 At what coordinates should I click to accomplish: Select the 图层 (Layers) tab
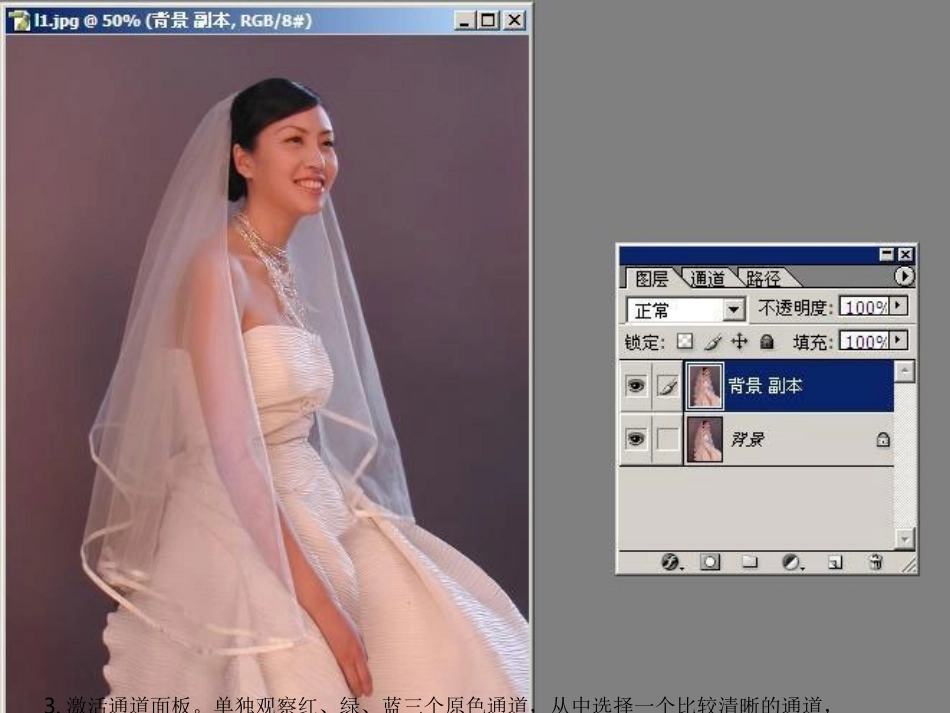pyautogui.click(x=651, y=279)
